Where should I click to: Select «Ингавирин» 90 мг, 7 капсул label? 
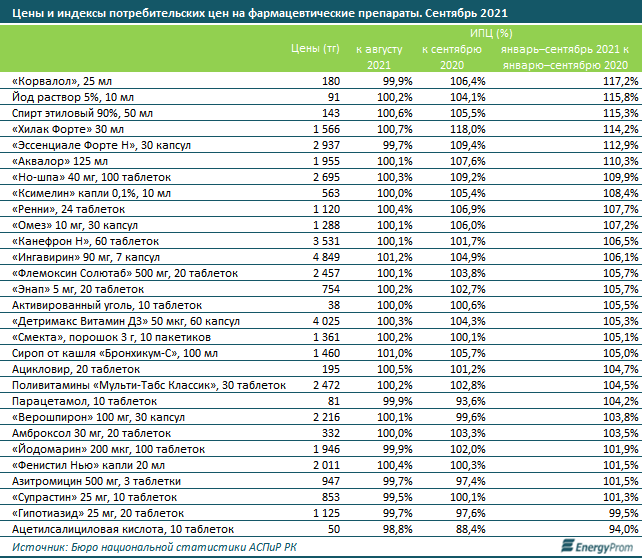click(86, 257)
